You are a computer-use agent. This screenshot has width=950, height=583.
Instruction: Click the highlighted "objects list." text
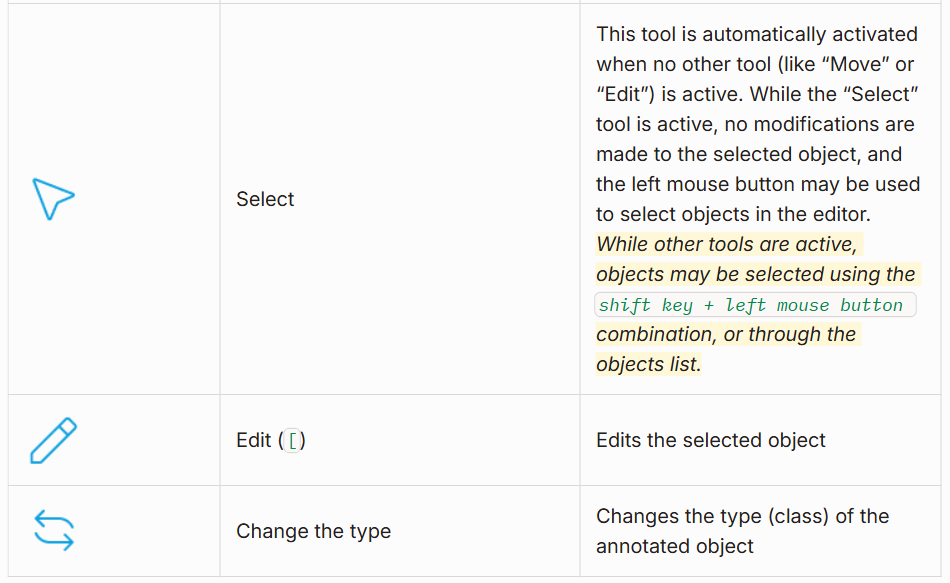(648, 364)
